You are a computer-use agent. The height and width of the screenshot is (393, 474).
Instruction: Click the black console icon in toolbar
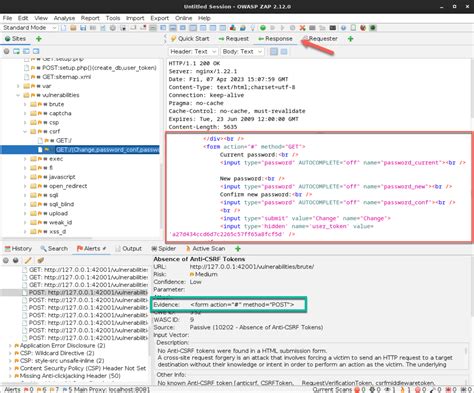333,28
